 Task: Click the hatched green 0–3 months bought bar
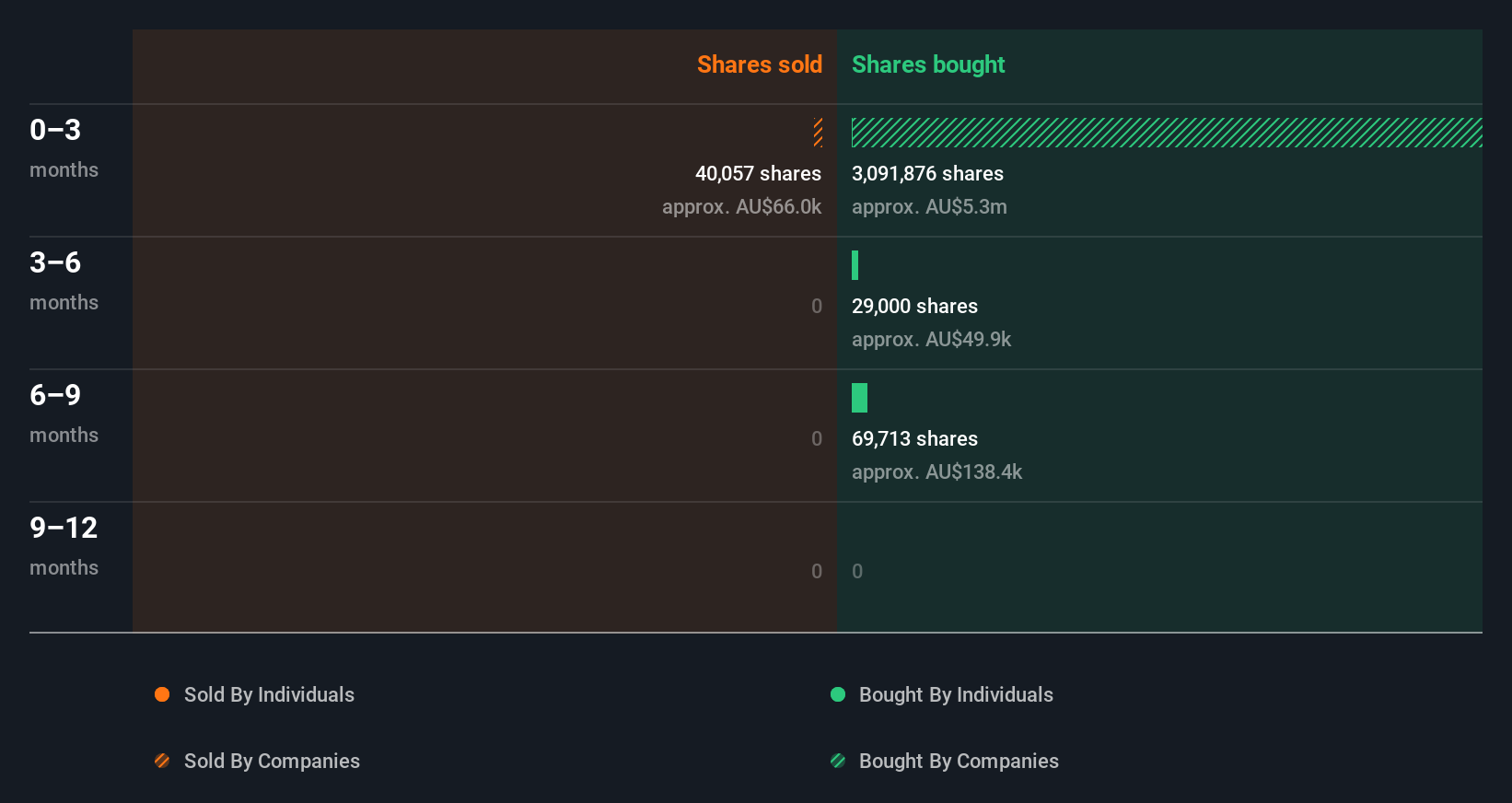[1166, 133]
